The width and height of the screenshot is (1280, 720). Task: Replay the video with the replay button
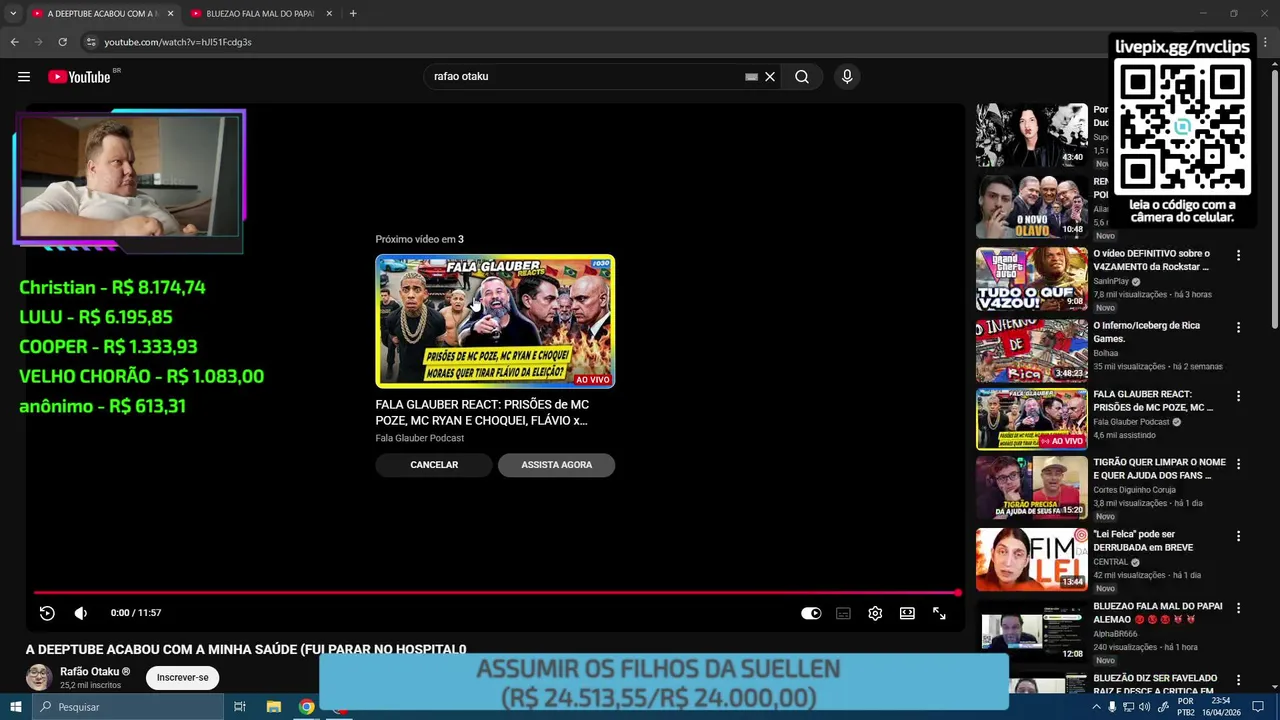click(47, 613)
